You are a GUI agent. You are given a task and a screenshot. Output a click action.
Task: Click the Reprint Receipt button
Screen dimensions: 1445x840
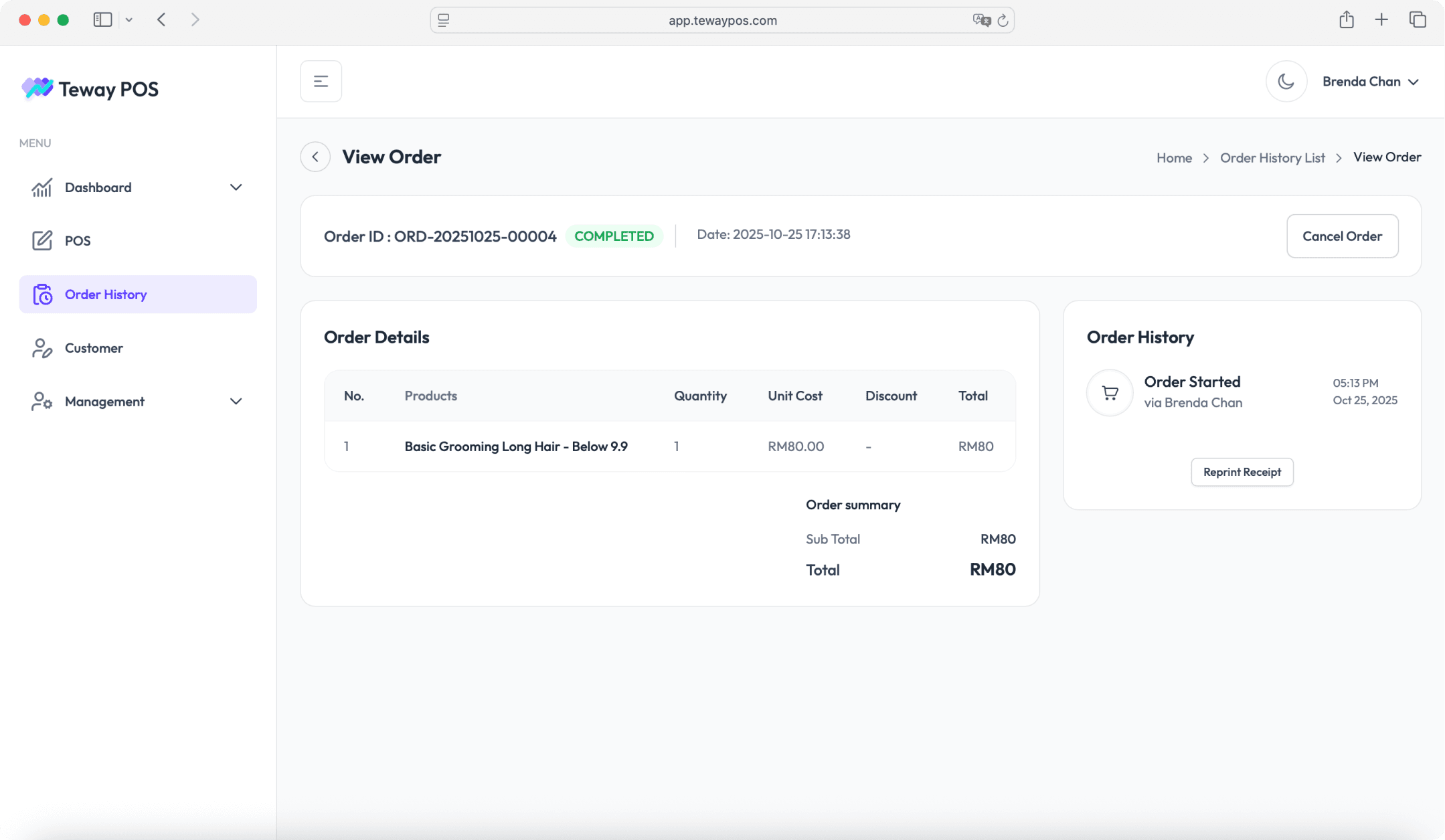click(x=1242, y=473)
